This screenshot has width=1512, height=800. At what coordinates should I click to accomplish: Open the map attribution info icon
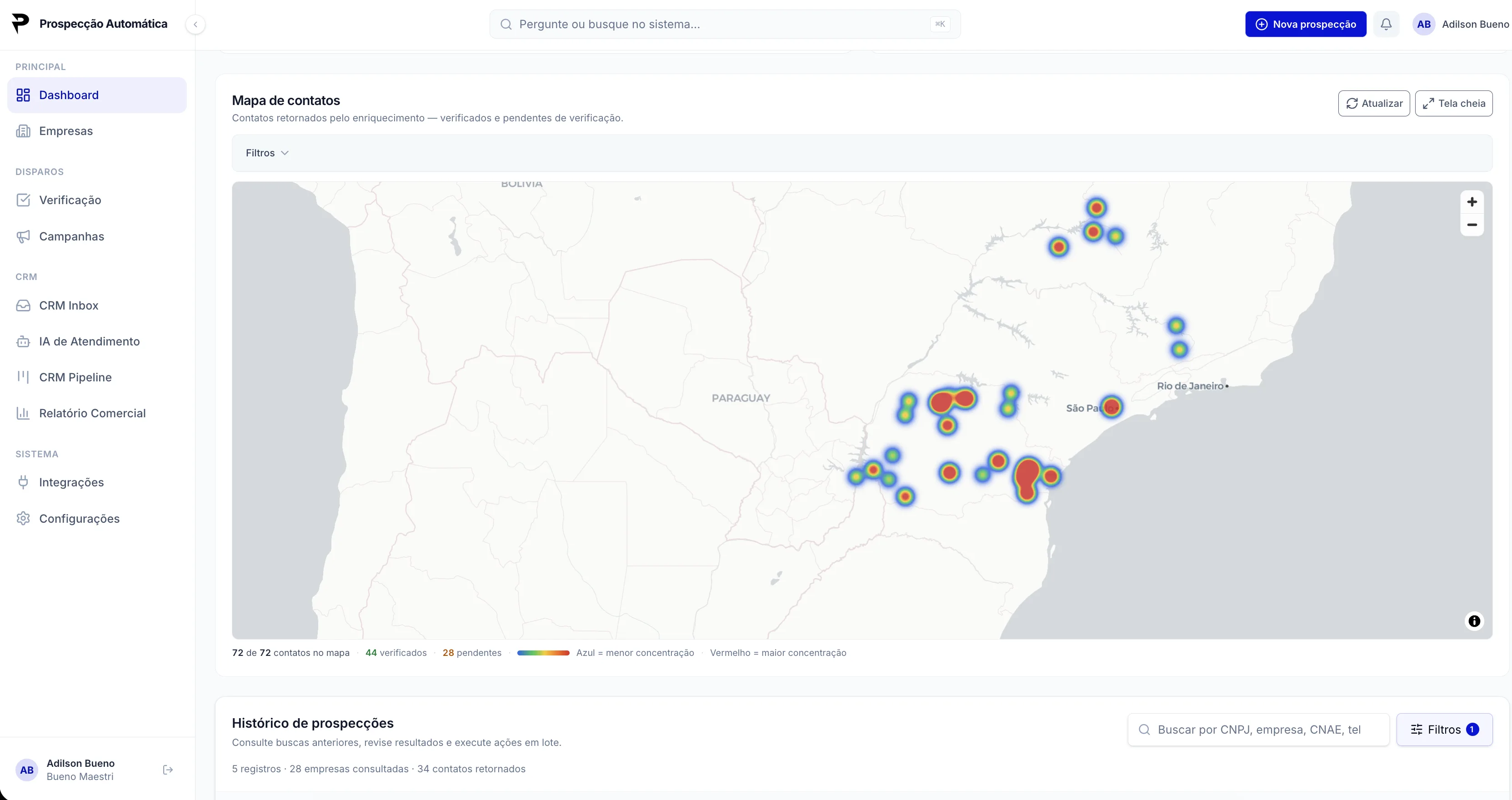(x=1474, y=621)
